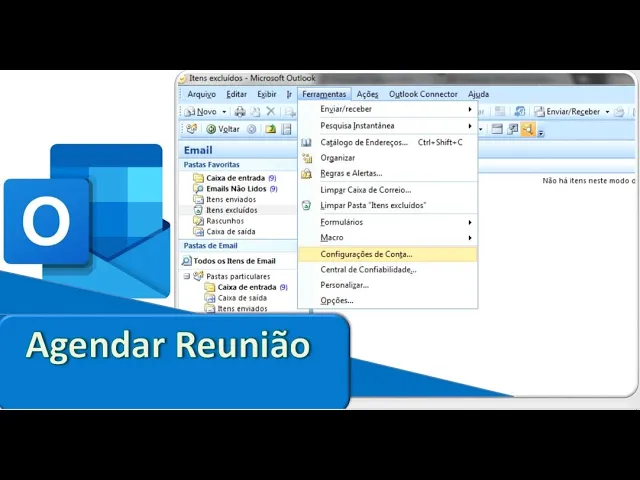This screenshot has width=640, height=480.
Task: Open the Editar menu
Action: (237, 94)
